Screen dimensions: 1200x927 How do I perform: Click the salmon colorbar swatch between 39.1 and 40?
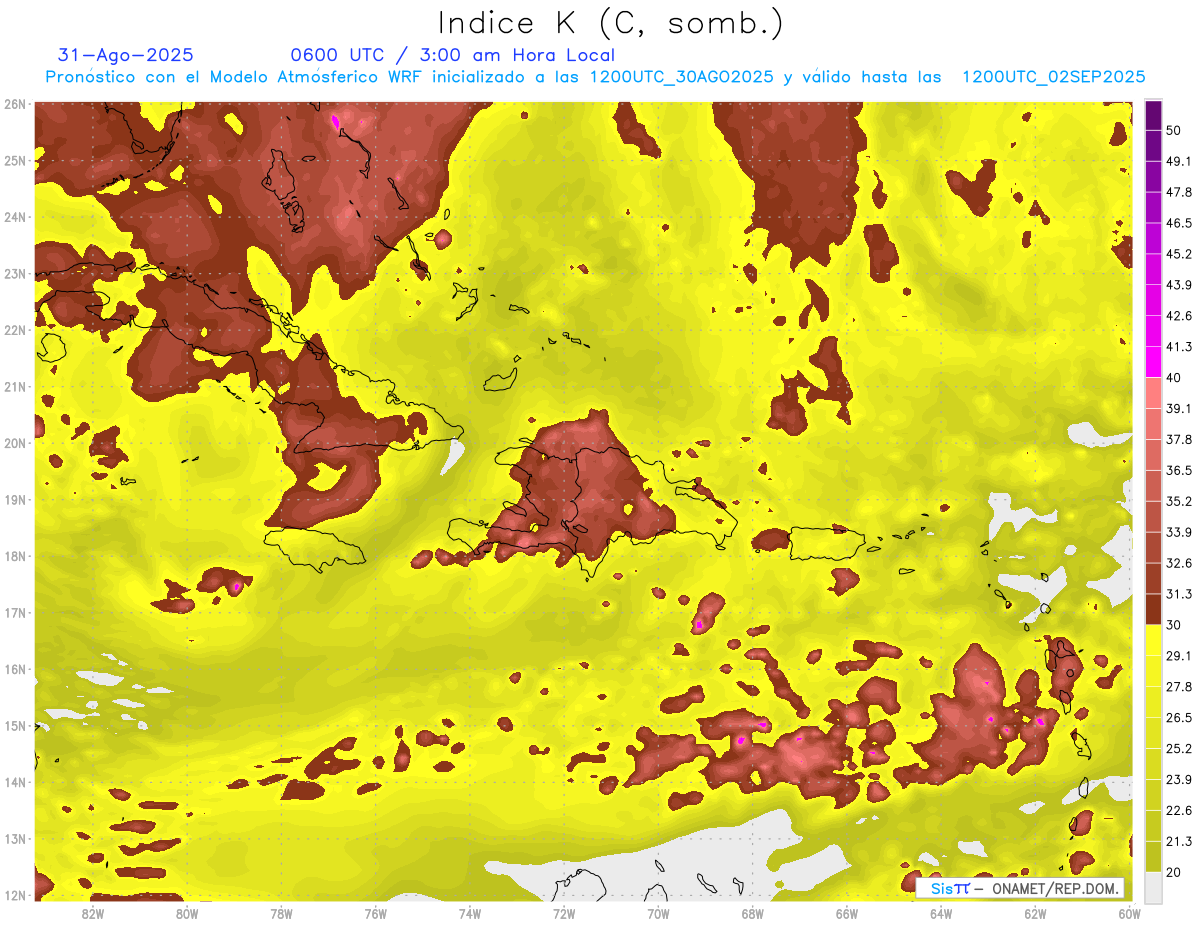(x=1154, y=392)
